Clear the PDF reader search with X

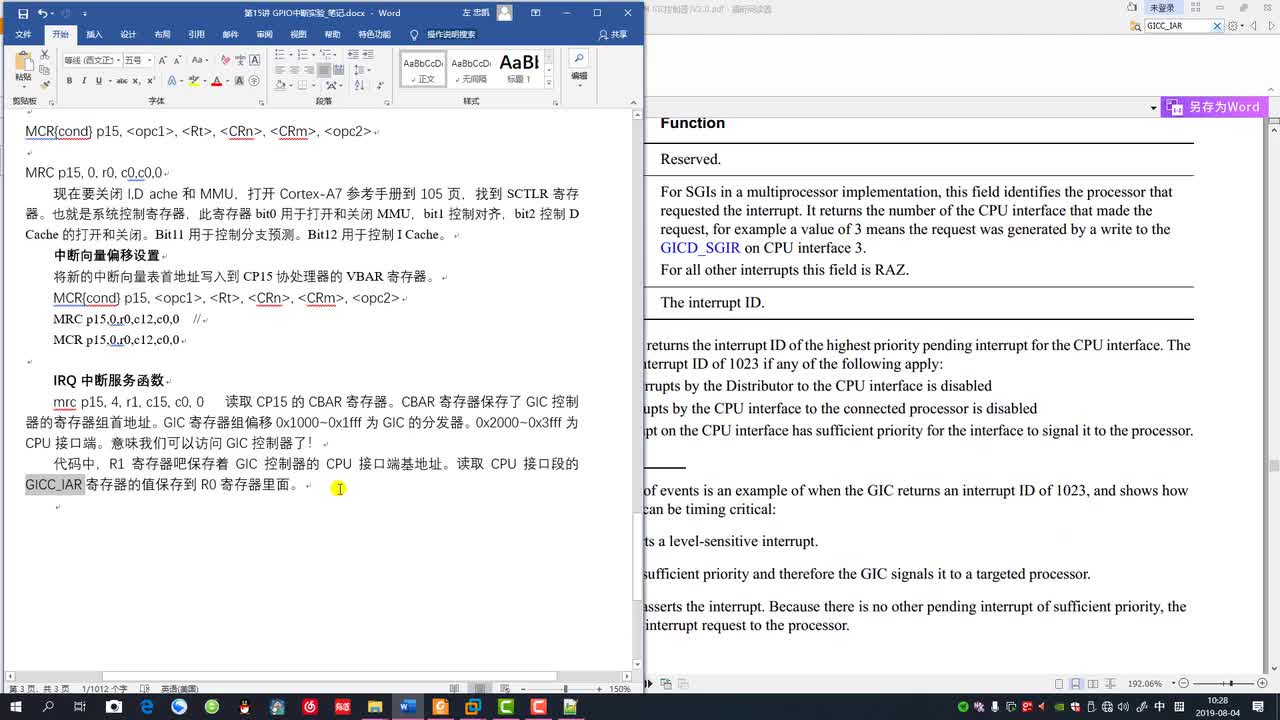[1217, 26]
